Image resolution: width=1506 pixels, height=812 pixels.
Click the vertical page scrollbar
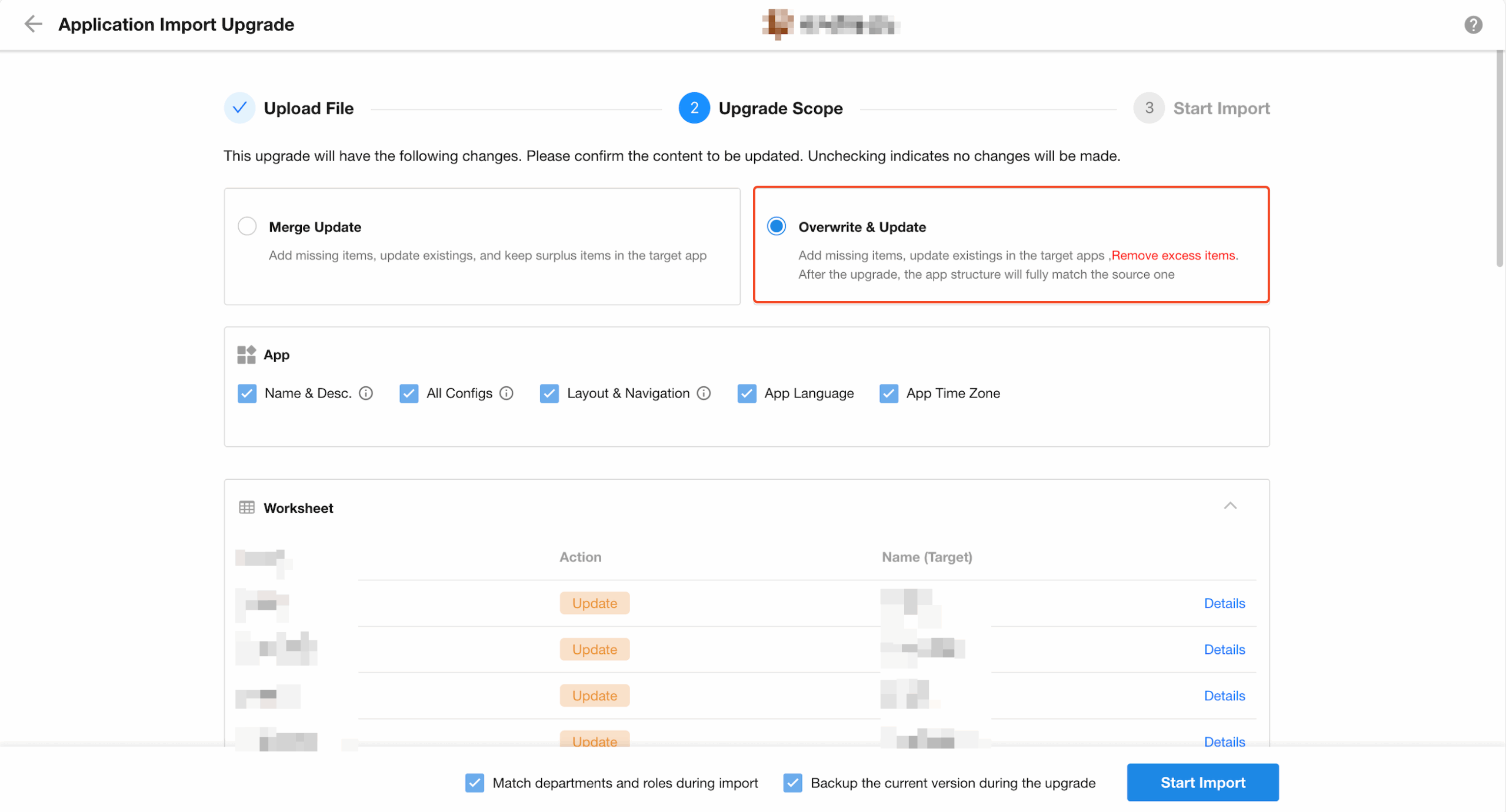[1500, 159]
